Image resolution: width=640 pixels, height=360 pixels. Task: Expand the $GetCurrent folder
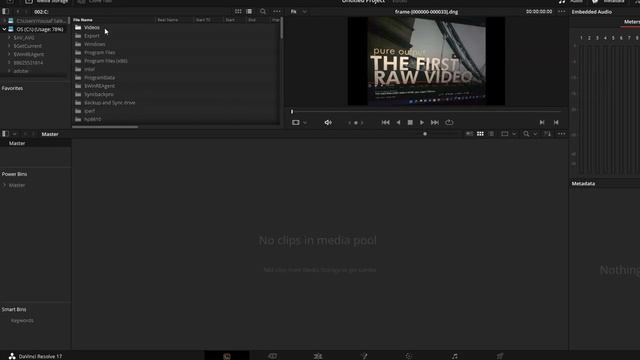[9, 46]
